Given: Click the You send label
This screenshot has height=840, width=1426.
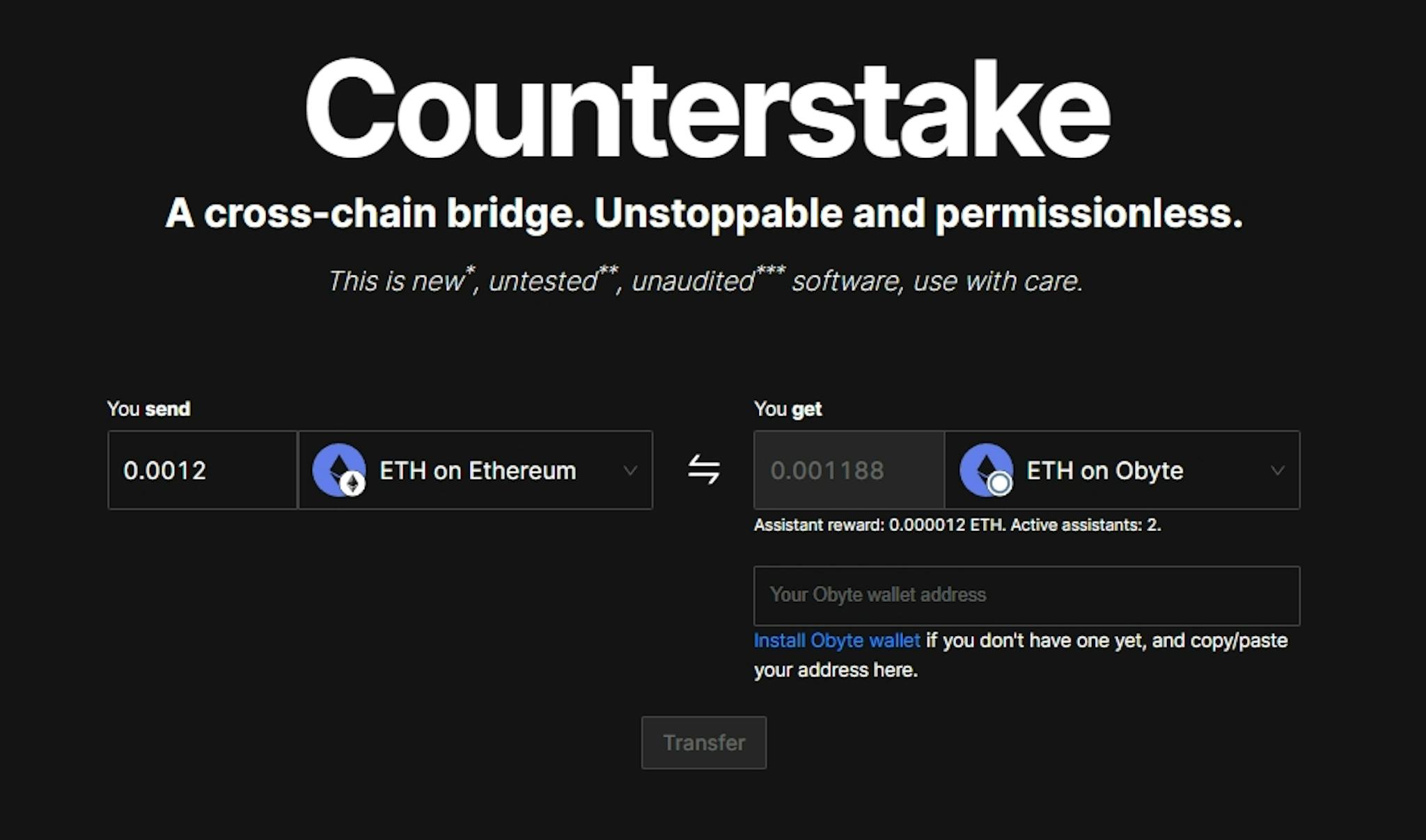Looking at the screenshot, I should [148, 409].
